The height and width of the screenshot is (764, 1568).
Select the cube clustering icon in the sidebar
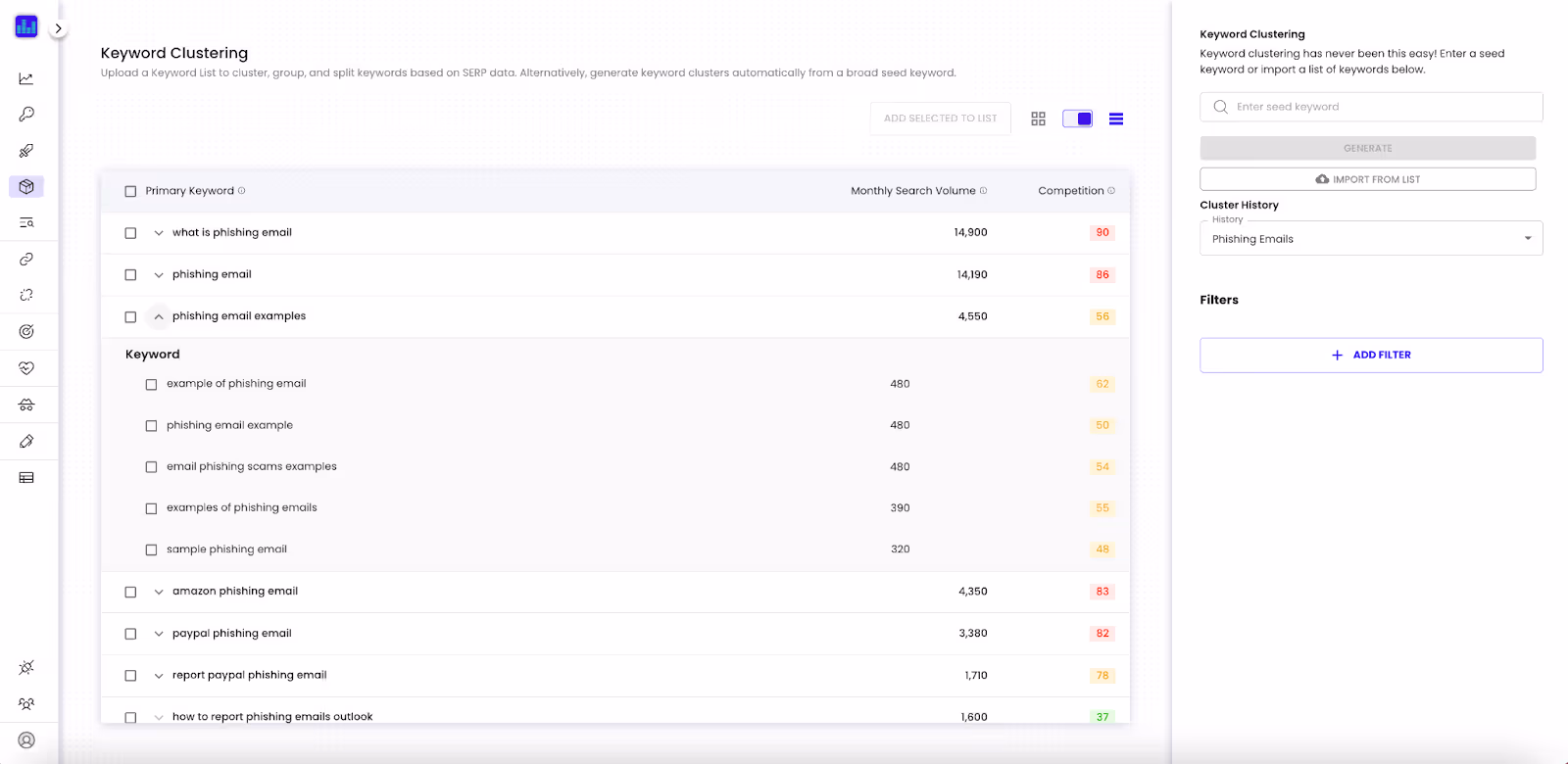(x=26, y=186)
